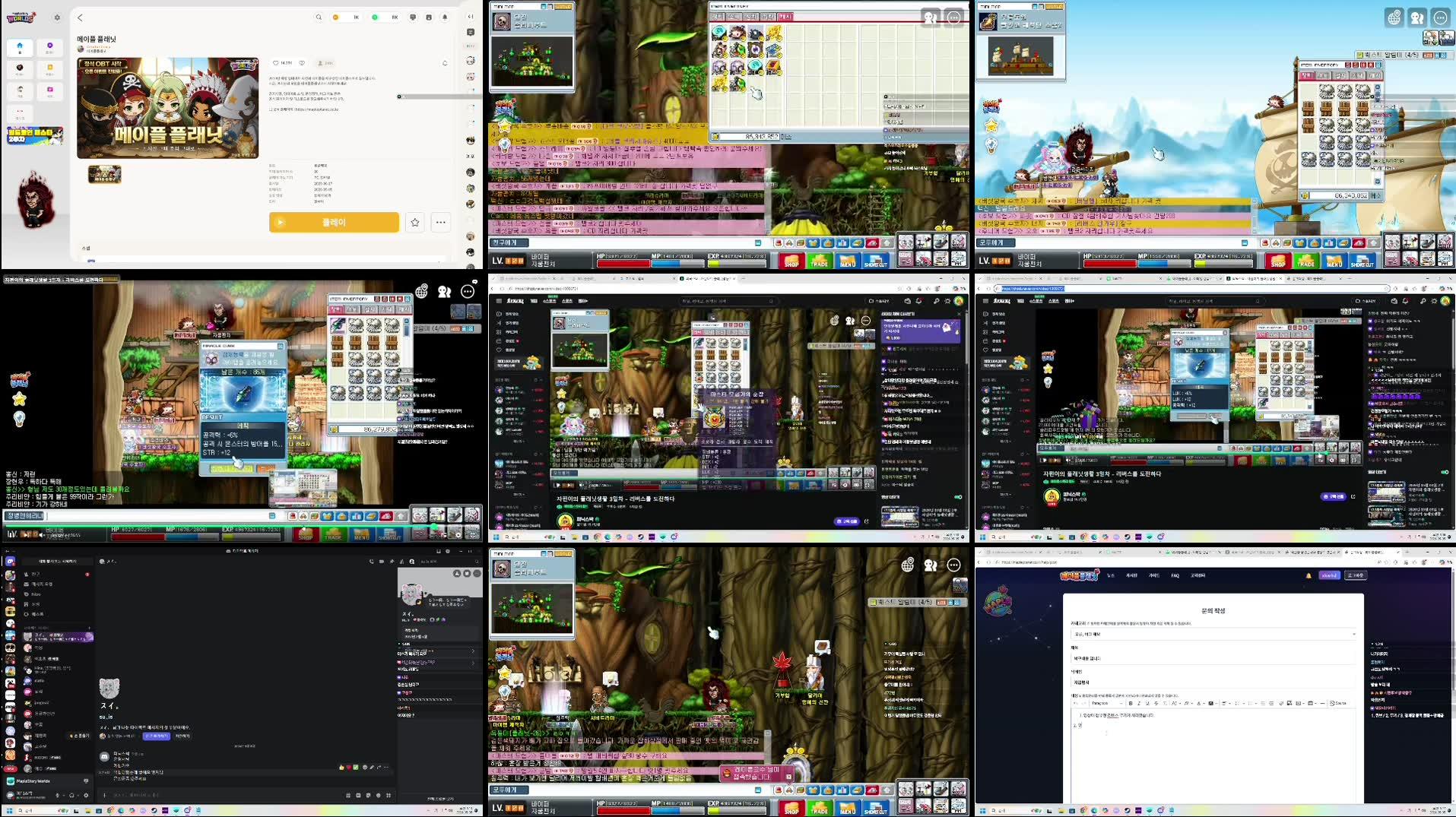Image resolution: width=1456 pixels, height=817 pixels.
Task: Open SHOP in top-right pirate-ship game window
Action: point(1277,261)
